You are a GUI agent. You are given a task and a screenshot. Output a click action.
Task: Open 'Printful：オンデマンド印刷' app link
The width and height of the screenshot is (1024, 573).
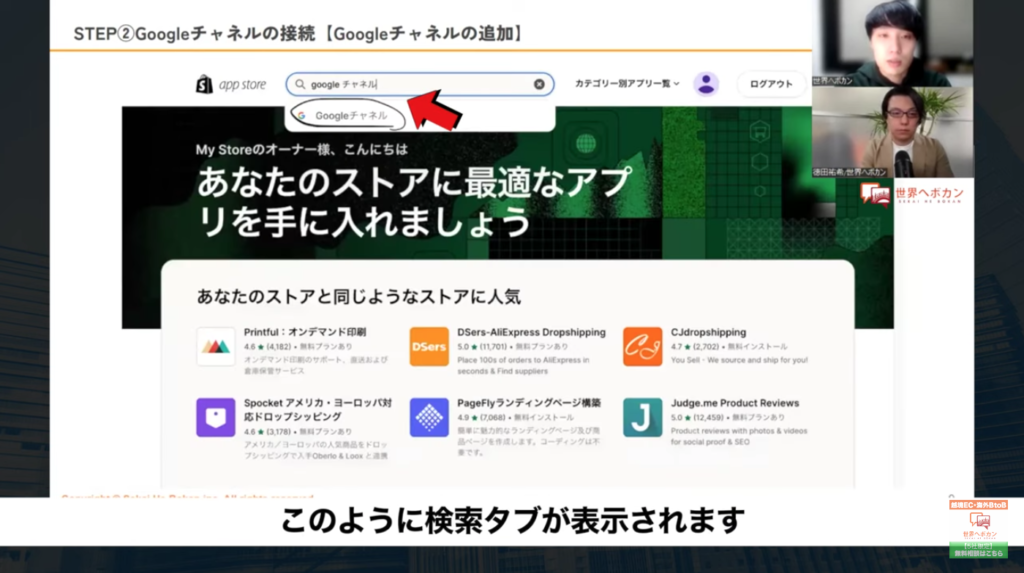[305, 332]
